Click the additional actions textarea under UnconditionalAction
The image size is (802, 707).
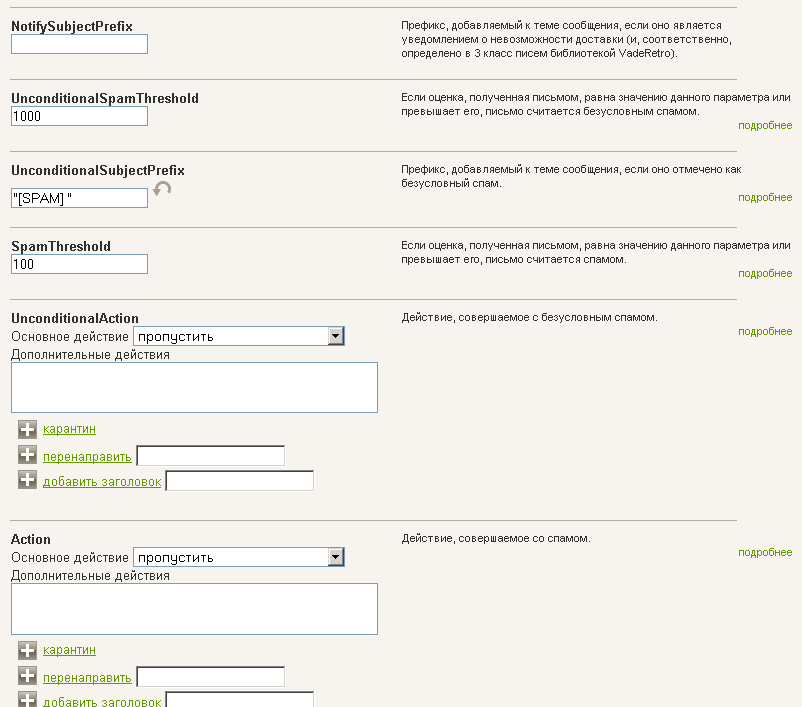[x=194, y=387]
